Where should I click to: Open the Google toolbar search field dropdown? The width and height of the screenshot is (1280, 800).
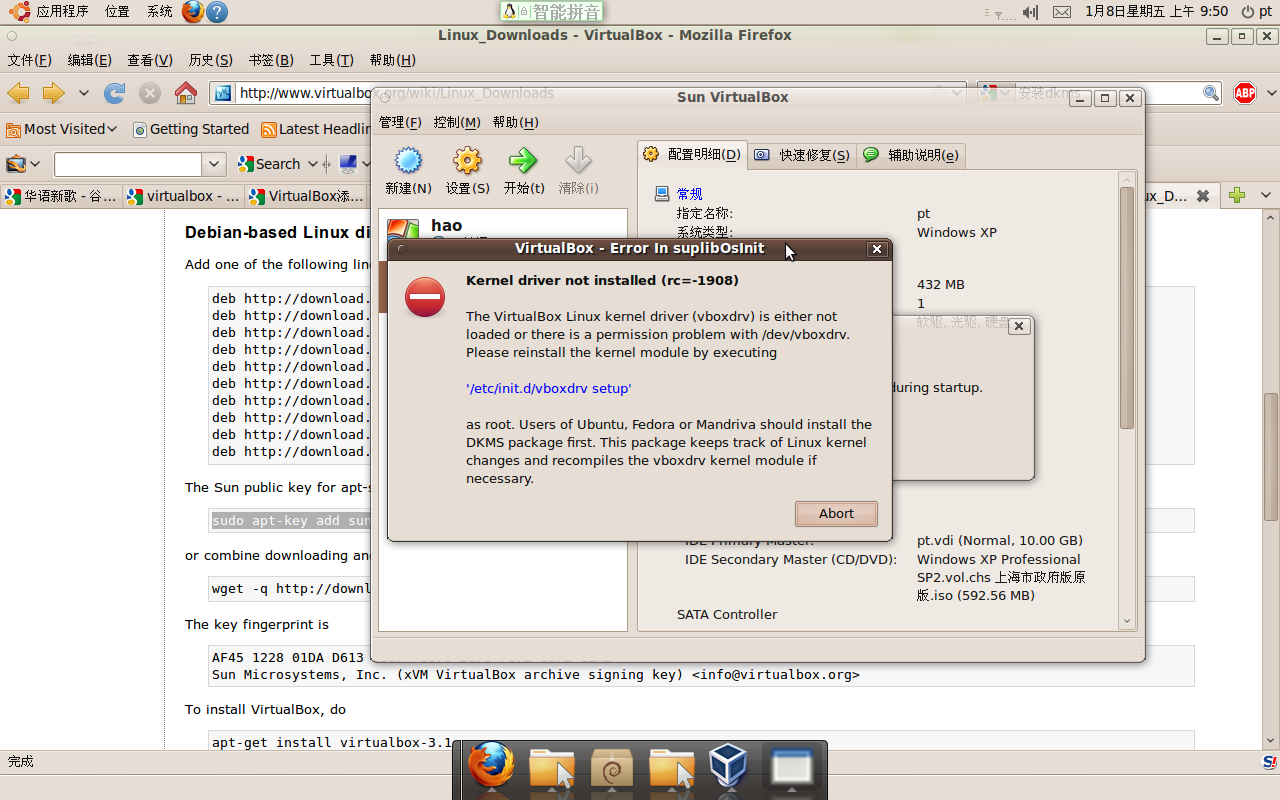tap(214, 164)
